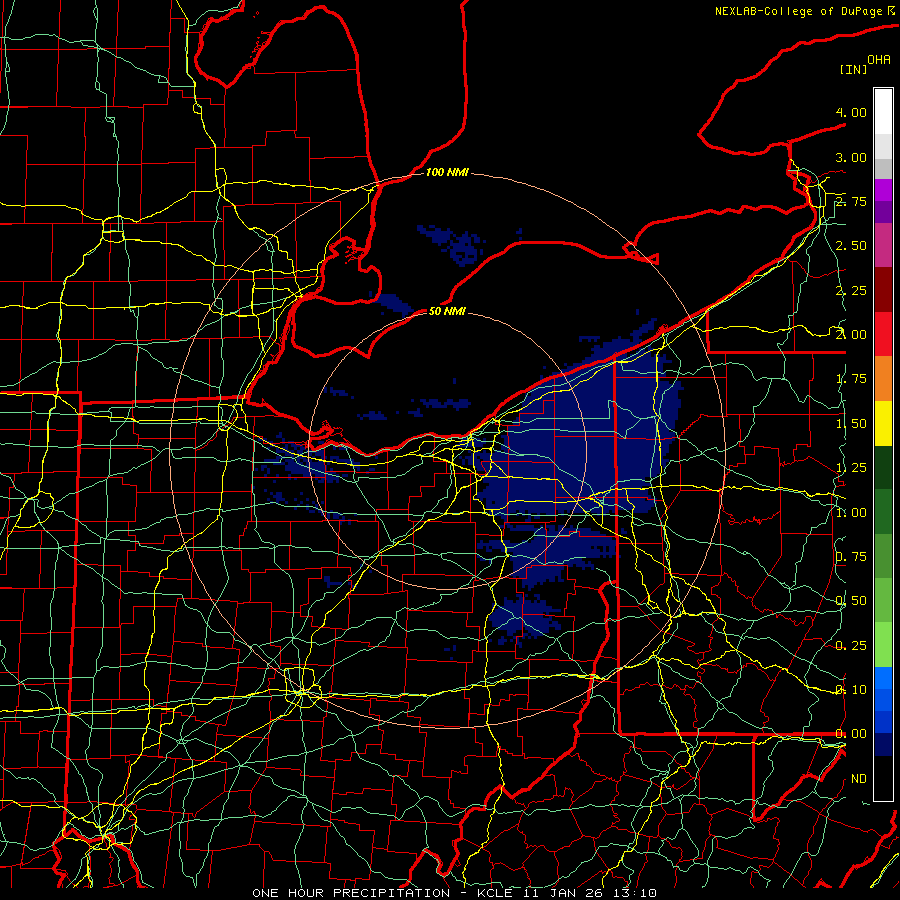Viewport: 900px width, 900px height.
Task: Click the 2.75 legend value
Action: 851,201
